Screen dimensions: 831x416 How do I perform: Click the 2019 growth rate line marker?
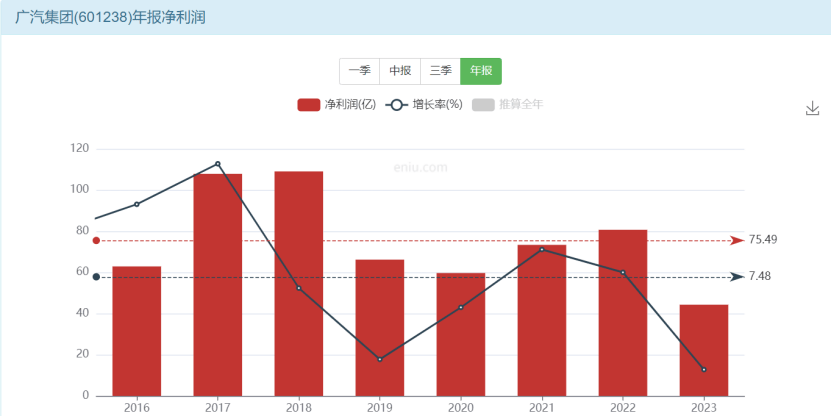379,359
